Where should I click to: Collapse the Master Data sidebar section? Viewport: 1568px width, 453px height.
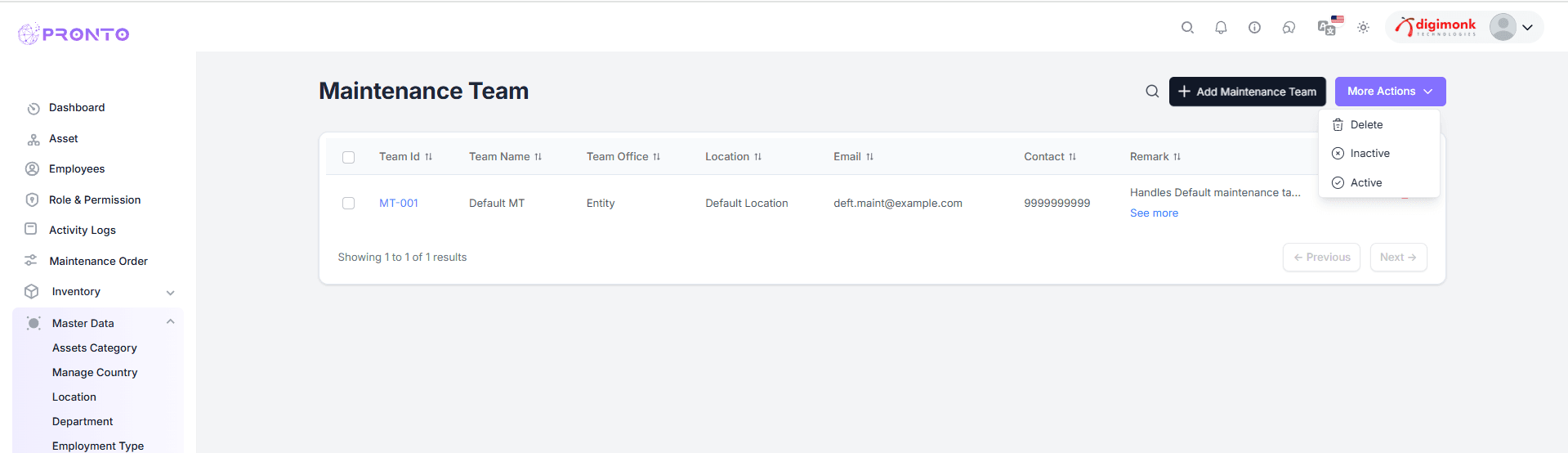click(x=170, y=323)
